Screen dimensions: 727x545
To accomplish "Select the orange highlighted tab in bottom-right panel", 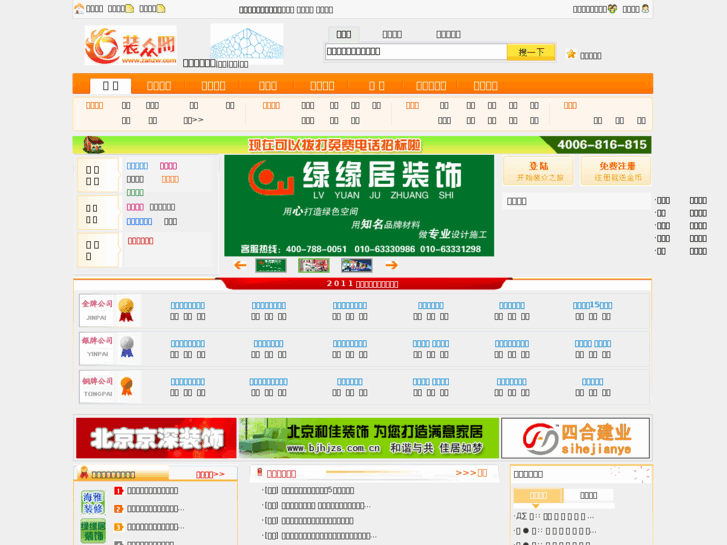I will pos(538,495).
